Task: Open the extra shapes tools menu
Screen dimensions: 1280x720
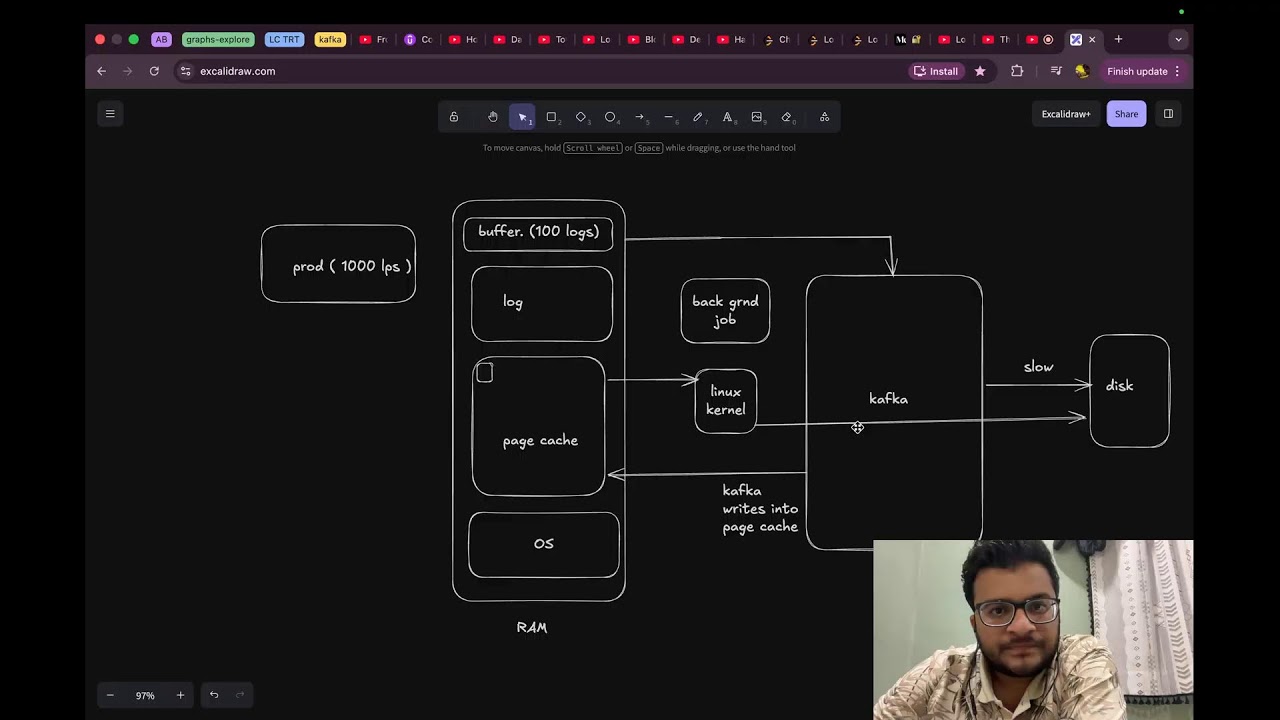Action: click(x=824, y=117)
